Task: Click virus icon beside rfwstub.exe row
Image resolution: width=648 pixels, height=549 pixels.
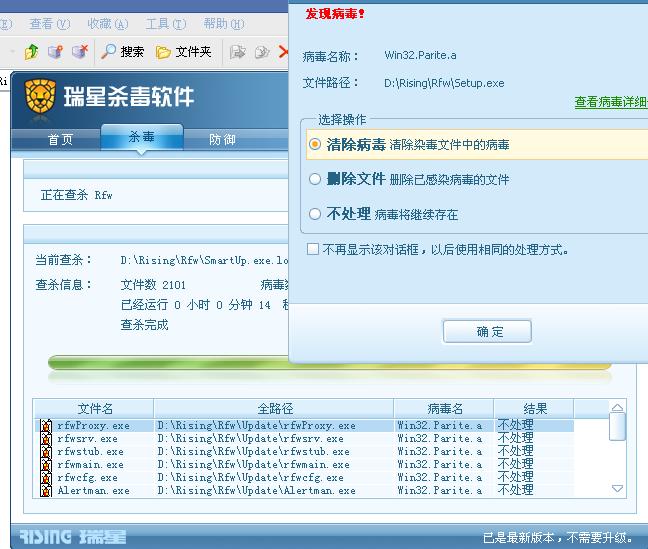Action: 46,451
